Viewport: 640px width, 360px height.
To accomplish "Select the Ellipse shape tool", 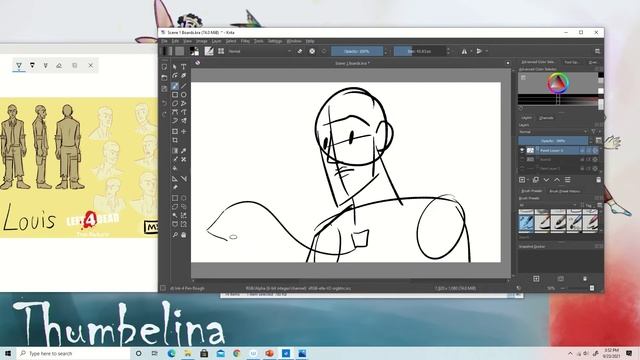I will click(x=184, y=95).
